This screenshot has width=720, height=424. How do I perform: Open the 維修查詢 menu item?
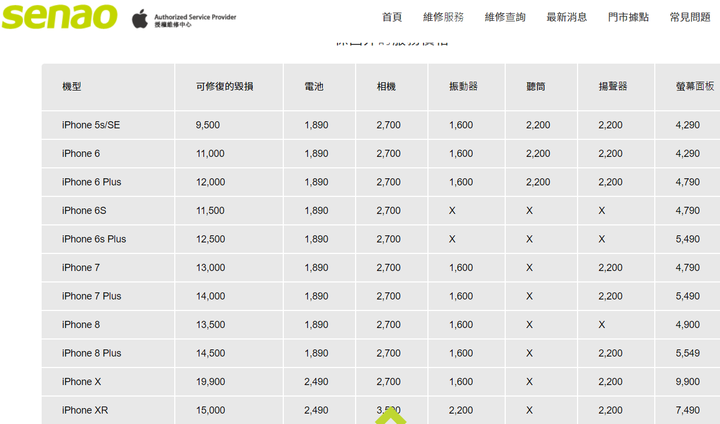[505, 17]
